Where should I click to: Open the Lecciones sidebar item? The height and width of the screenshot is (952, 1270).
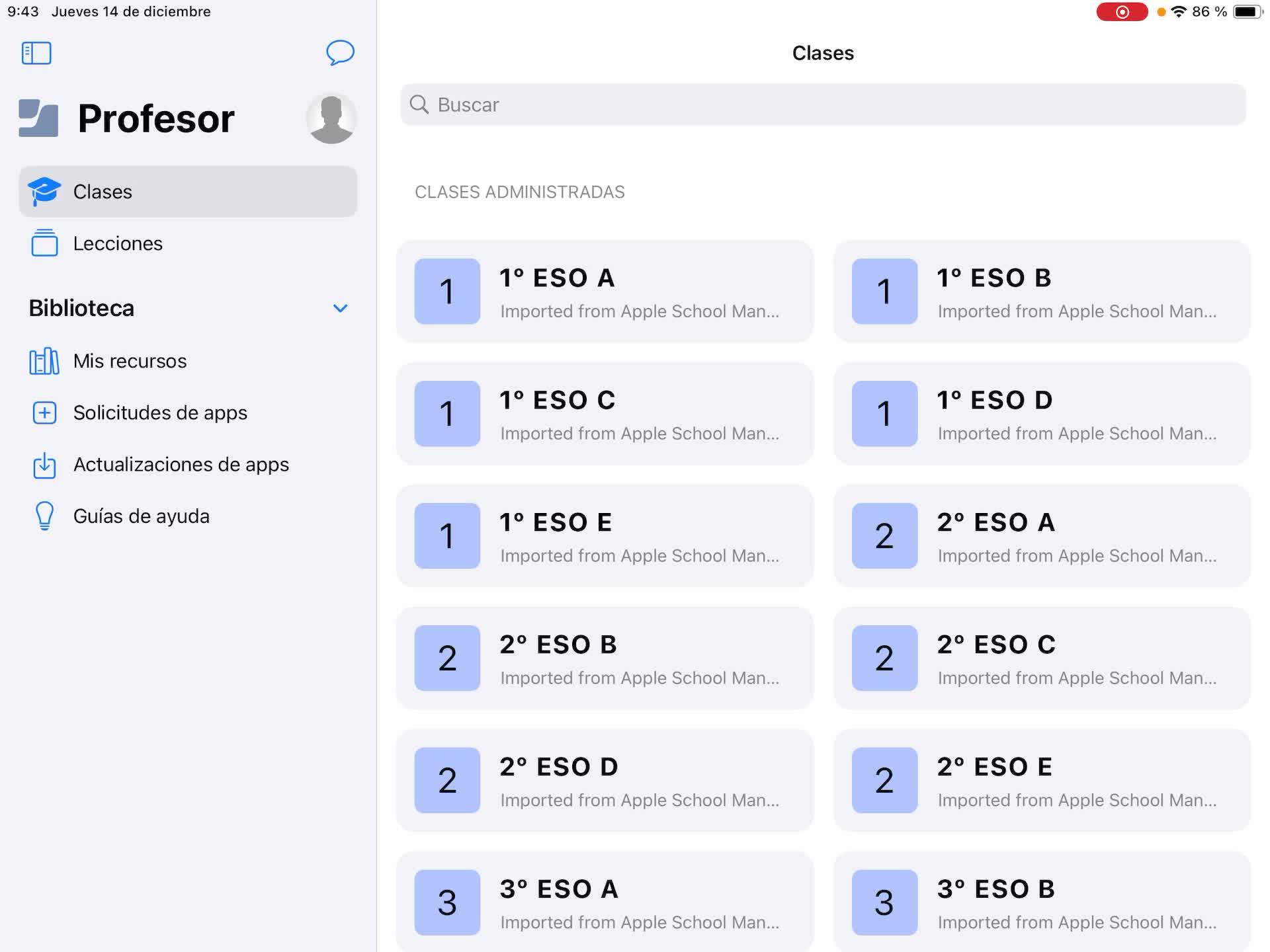118,243
